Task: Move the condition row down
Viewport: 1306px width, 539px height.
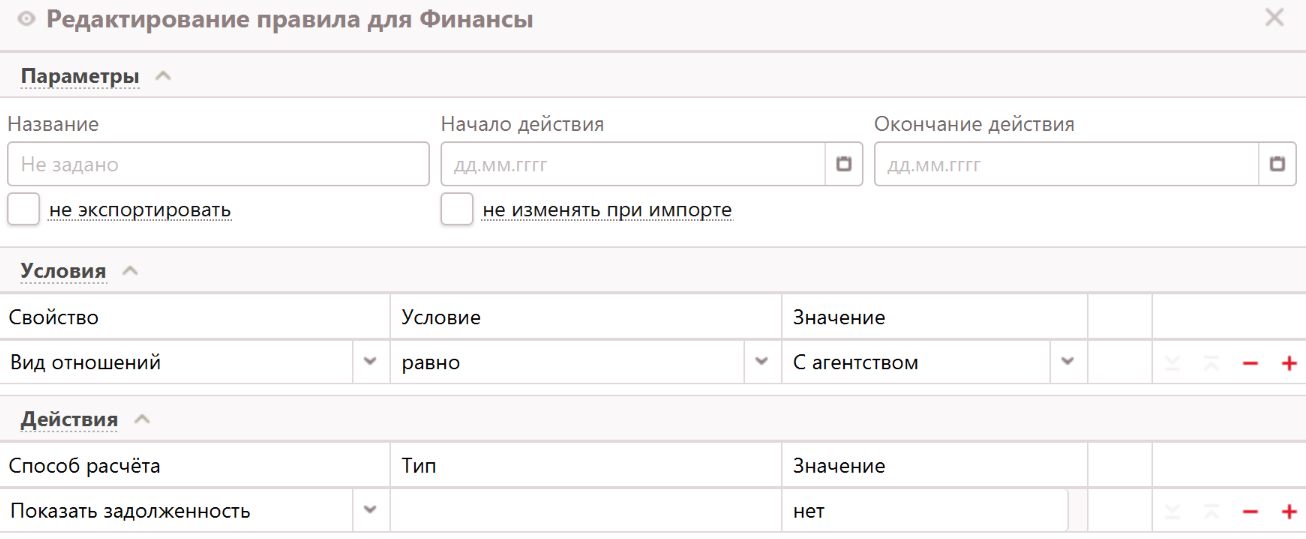Action: 1173,363
